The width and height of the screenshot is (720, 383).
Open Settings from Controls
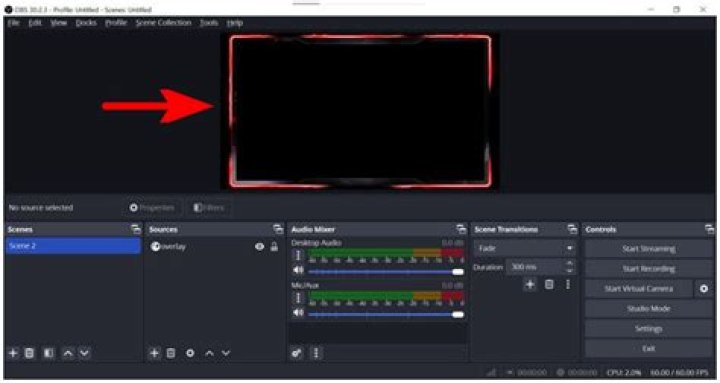(649, 328)
